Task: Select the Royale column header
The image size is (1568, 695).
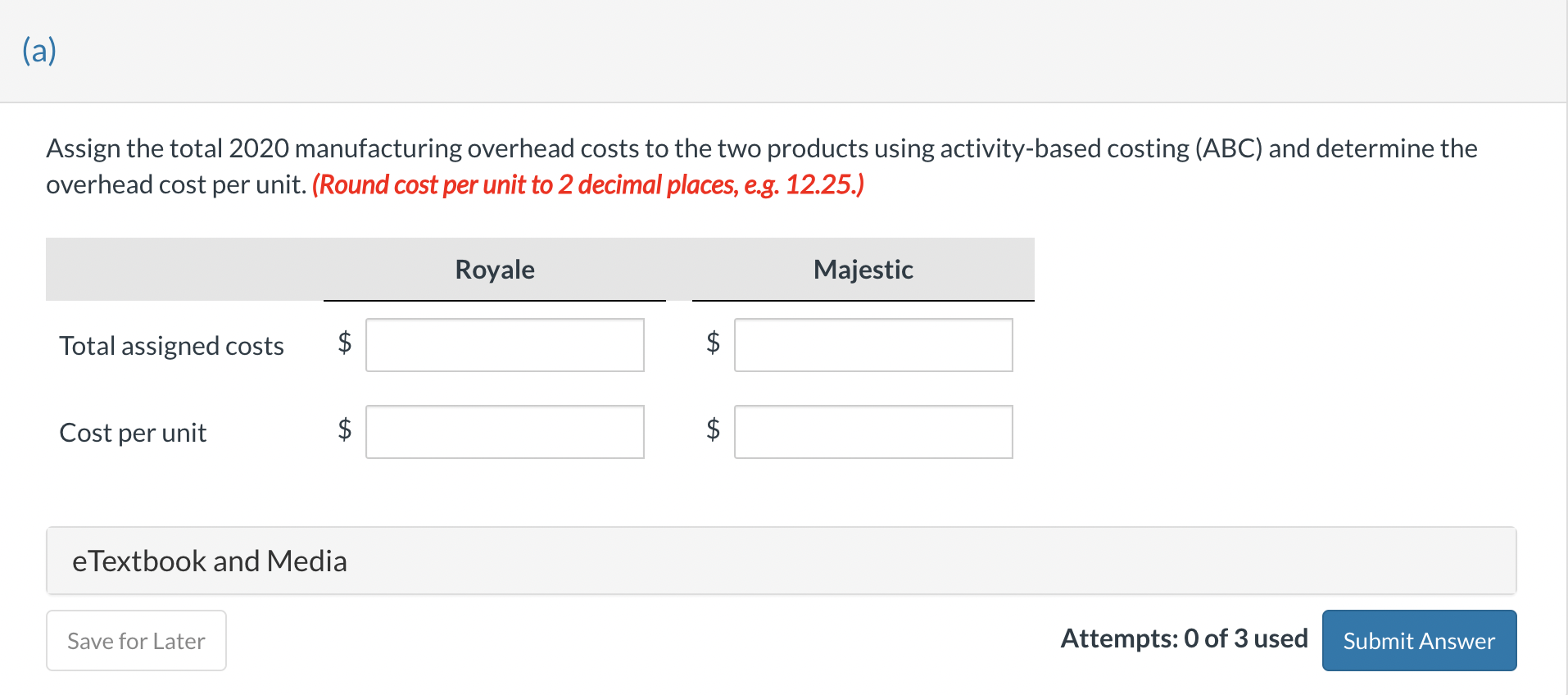Action: 495,270
